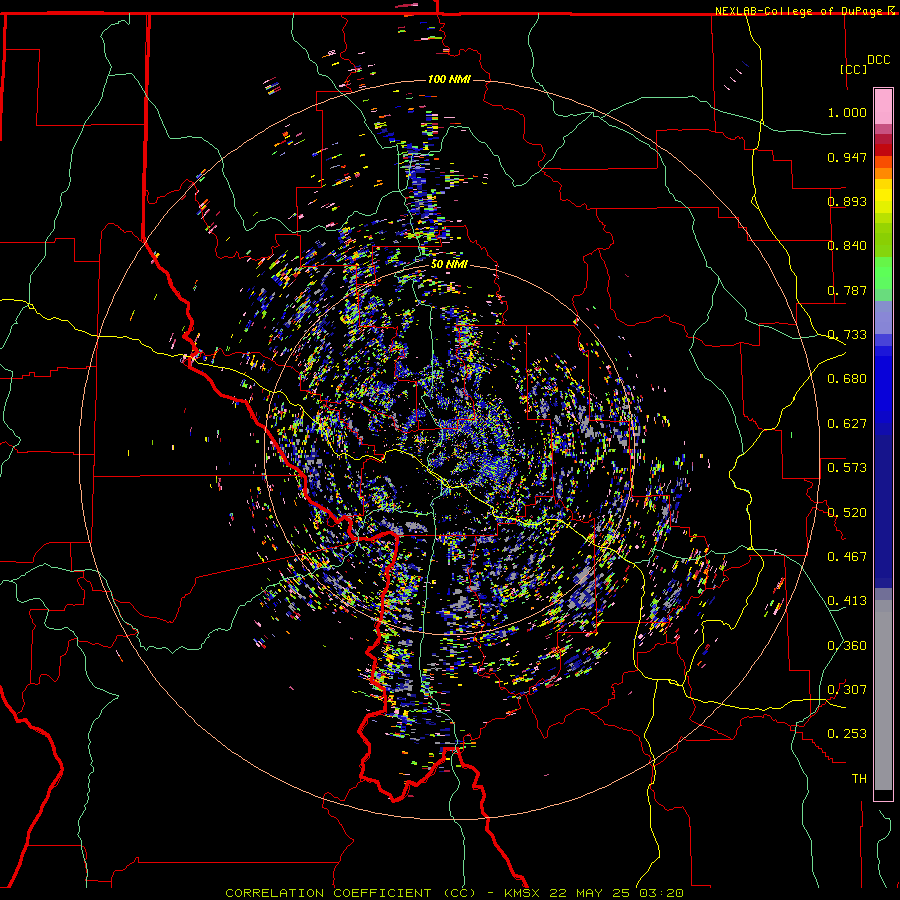This screenshot has height=900, width=900.
Task: Pick the gray swatch on the lower color bar
Action: click(x=883, y=695)
